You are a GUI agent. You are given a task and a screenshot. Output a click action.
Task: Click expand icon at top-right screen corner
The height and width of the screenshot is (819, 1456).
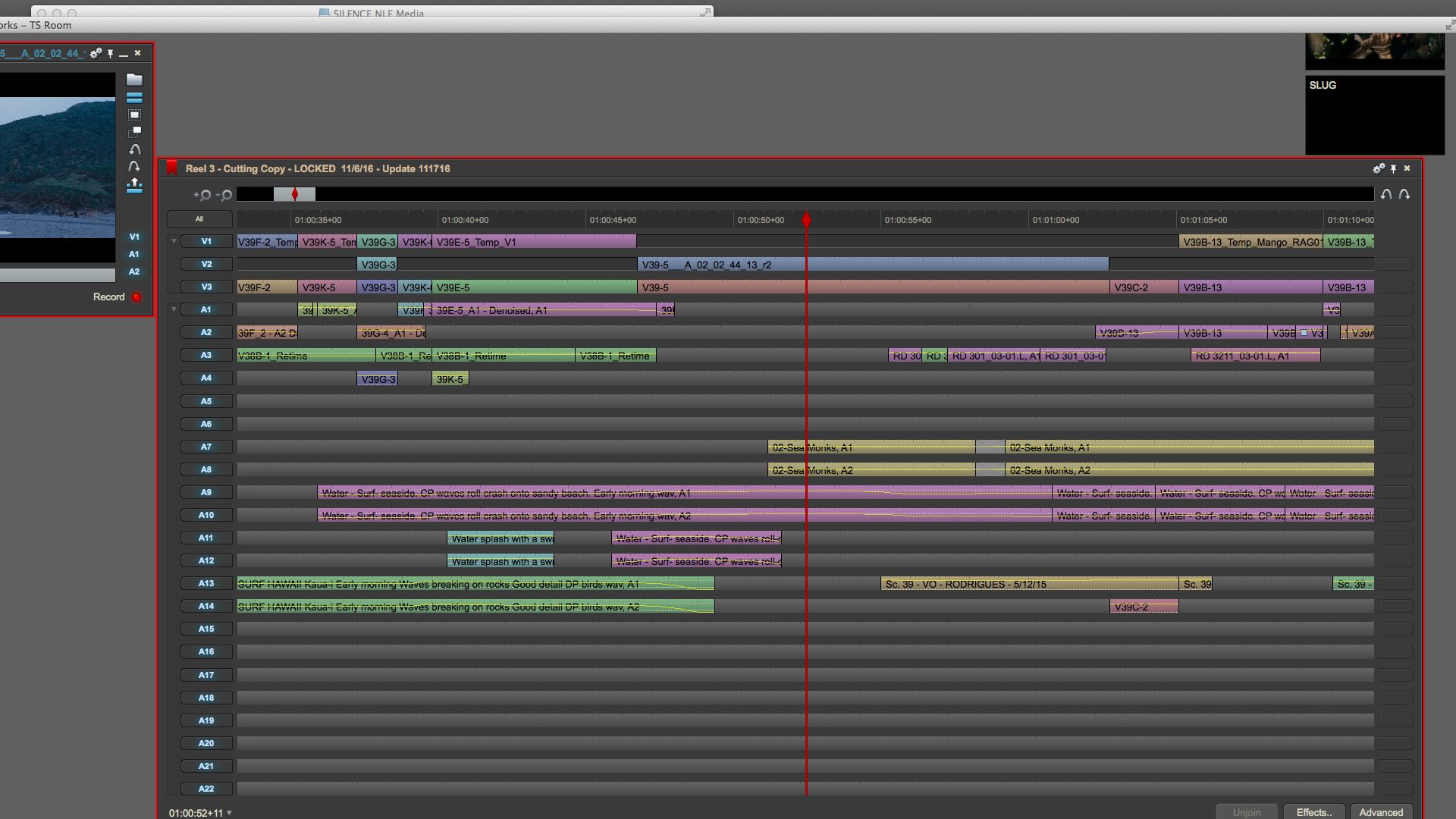coord(1450,25)
